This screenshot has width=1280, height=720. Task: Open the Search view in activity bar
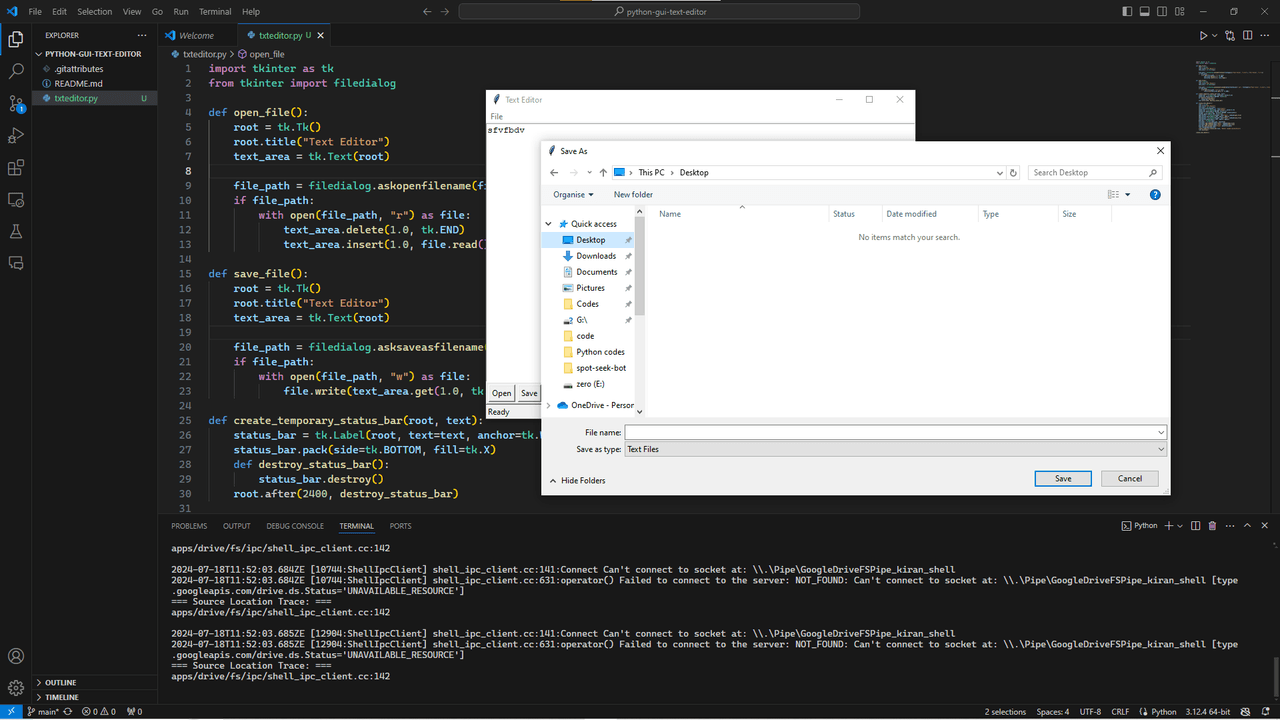click(x=16, y=72)
